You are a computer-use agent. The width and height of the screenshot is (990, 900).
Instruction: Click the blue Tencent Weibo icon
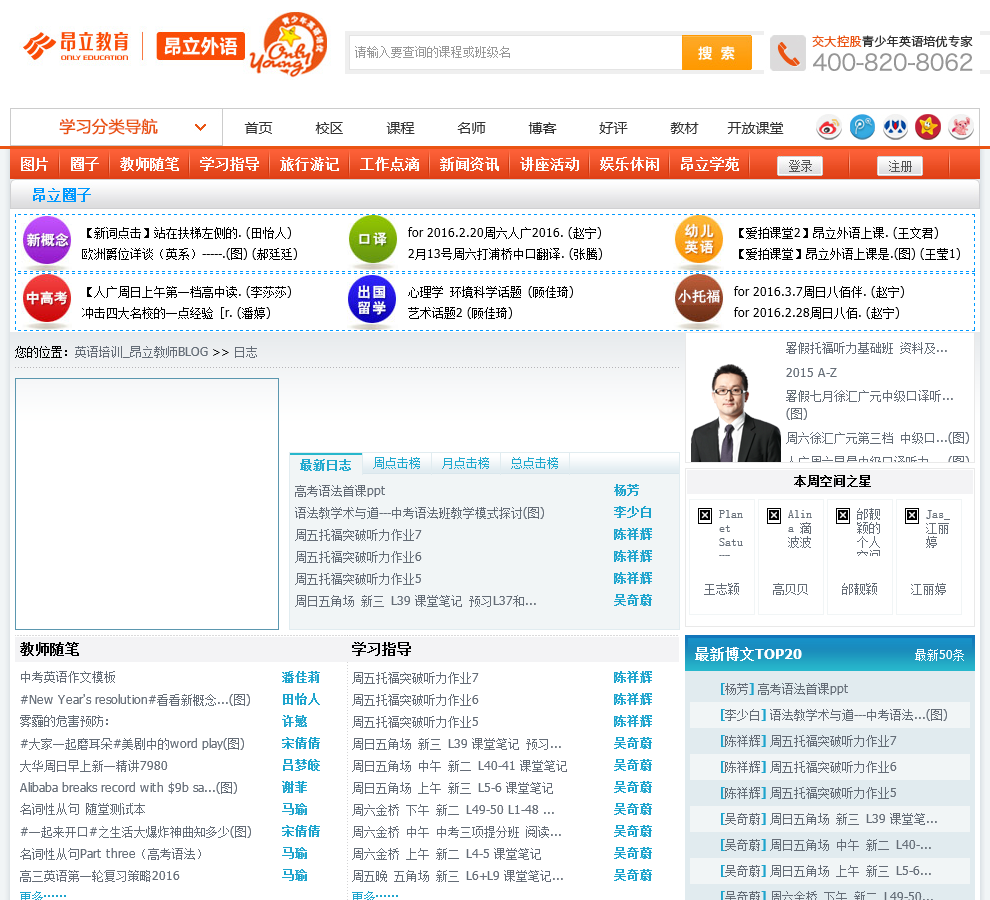(x=862, y=127)
